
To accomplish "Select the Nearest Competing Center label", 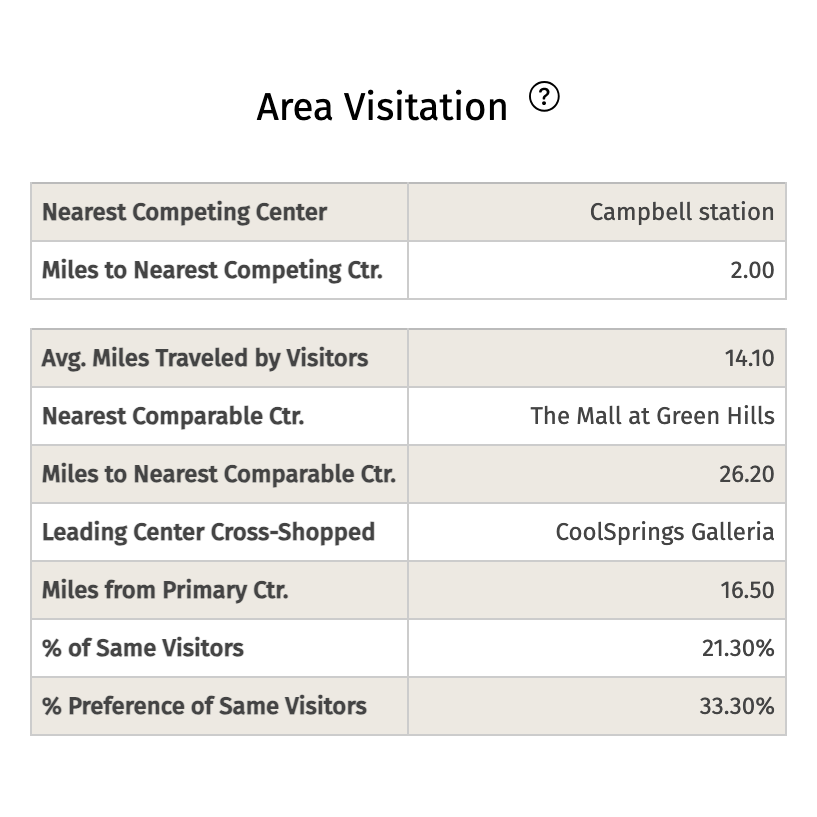I will pos(184,212).
